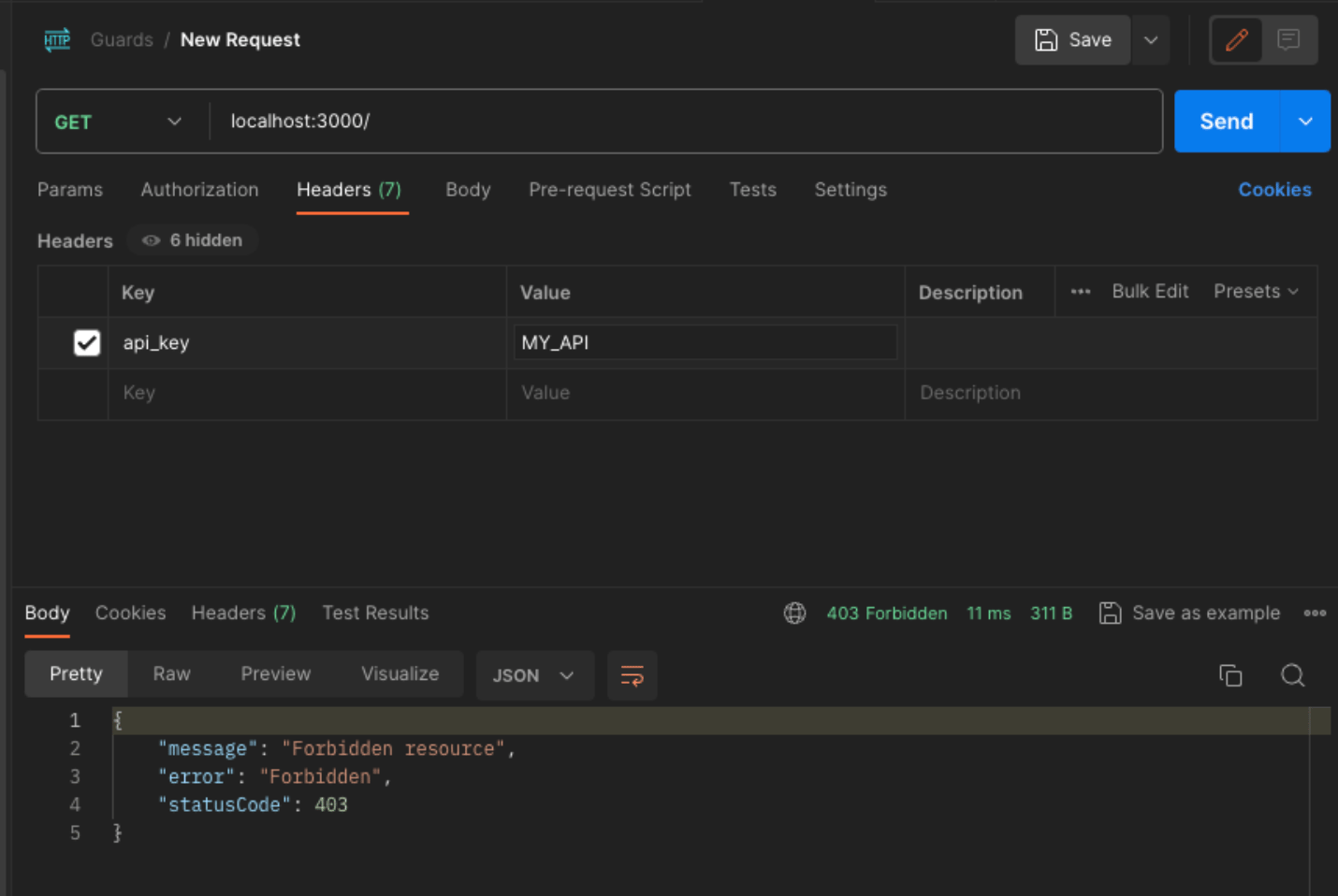Copy response body to clipboard

[x=1230, y=675]
